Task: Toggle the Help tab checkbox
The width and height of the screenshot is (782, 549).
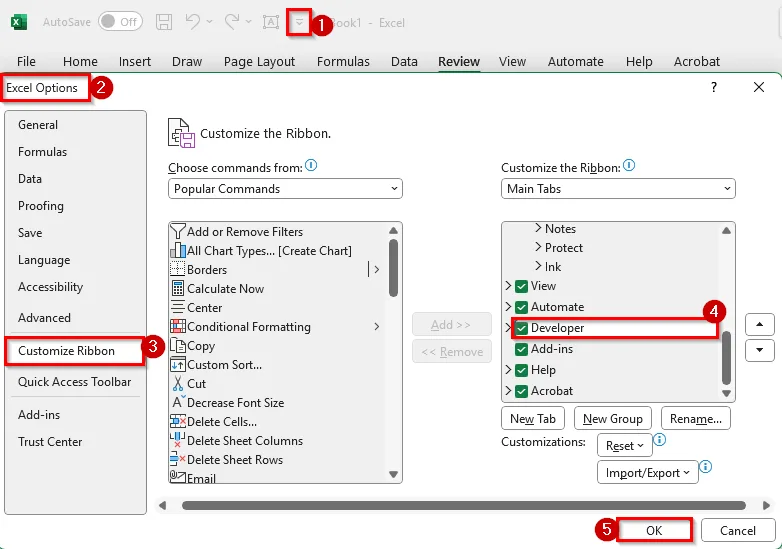Action: tap(521, 370)
